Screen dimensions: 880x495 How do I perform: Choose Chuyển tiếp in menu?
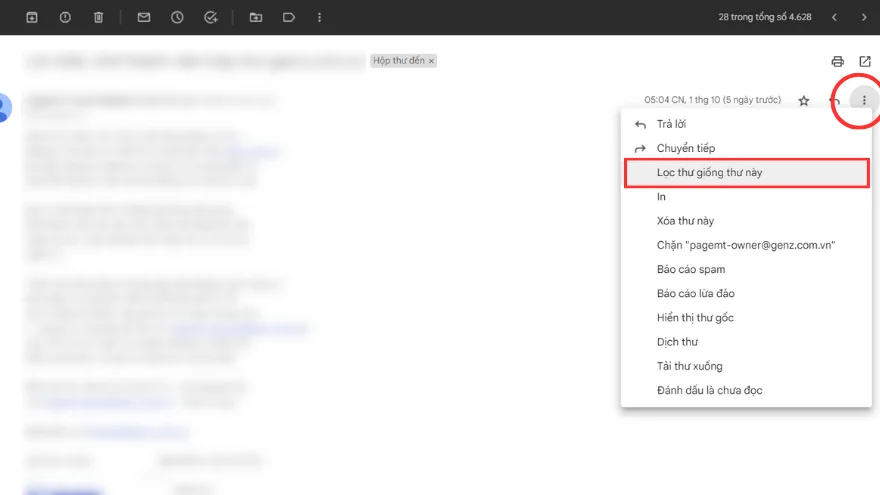pos(746,148)
